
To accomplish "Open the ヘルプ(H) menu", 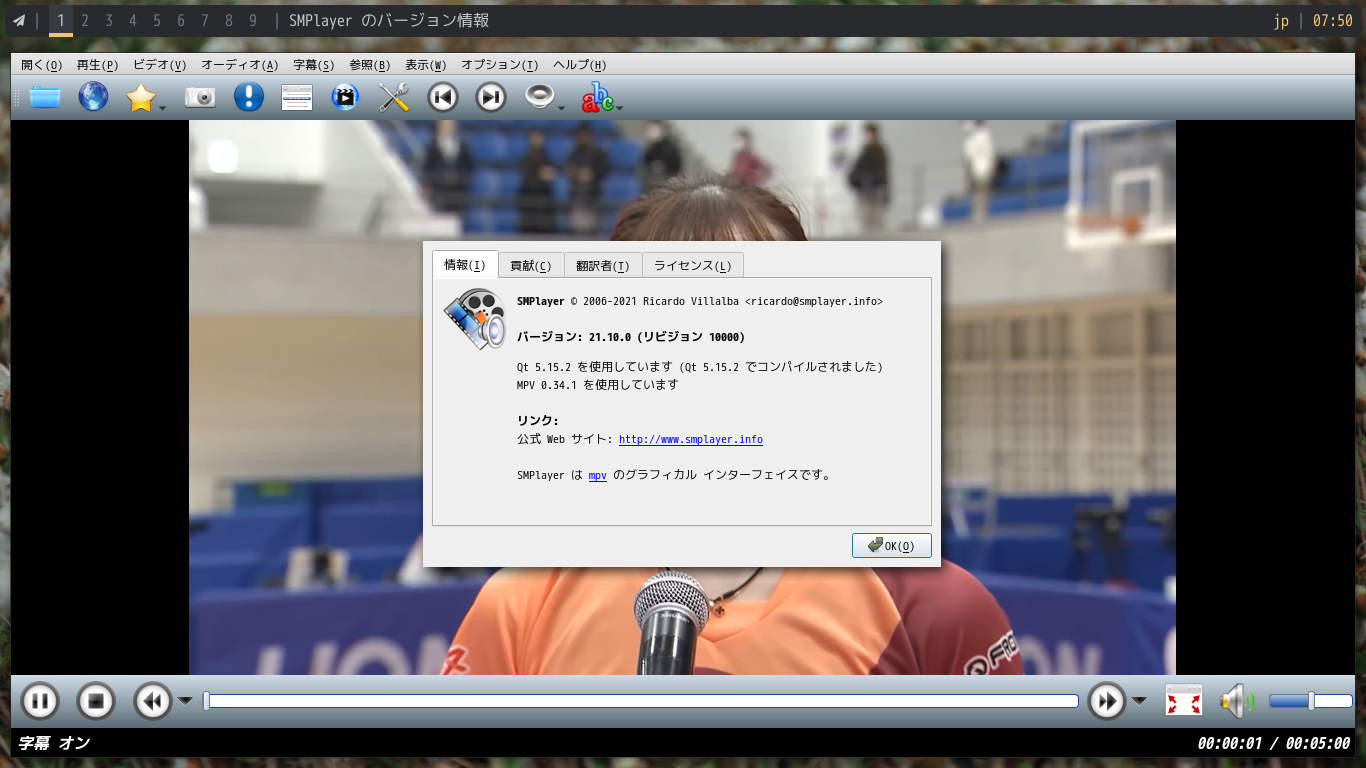I will pos(579,65).
